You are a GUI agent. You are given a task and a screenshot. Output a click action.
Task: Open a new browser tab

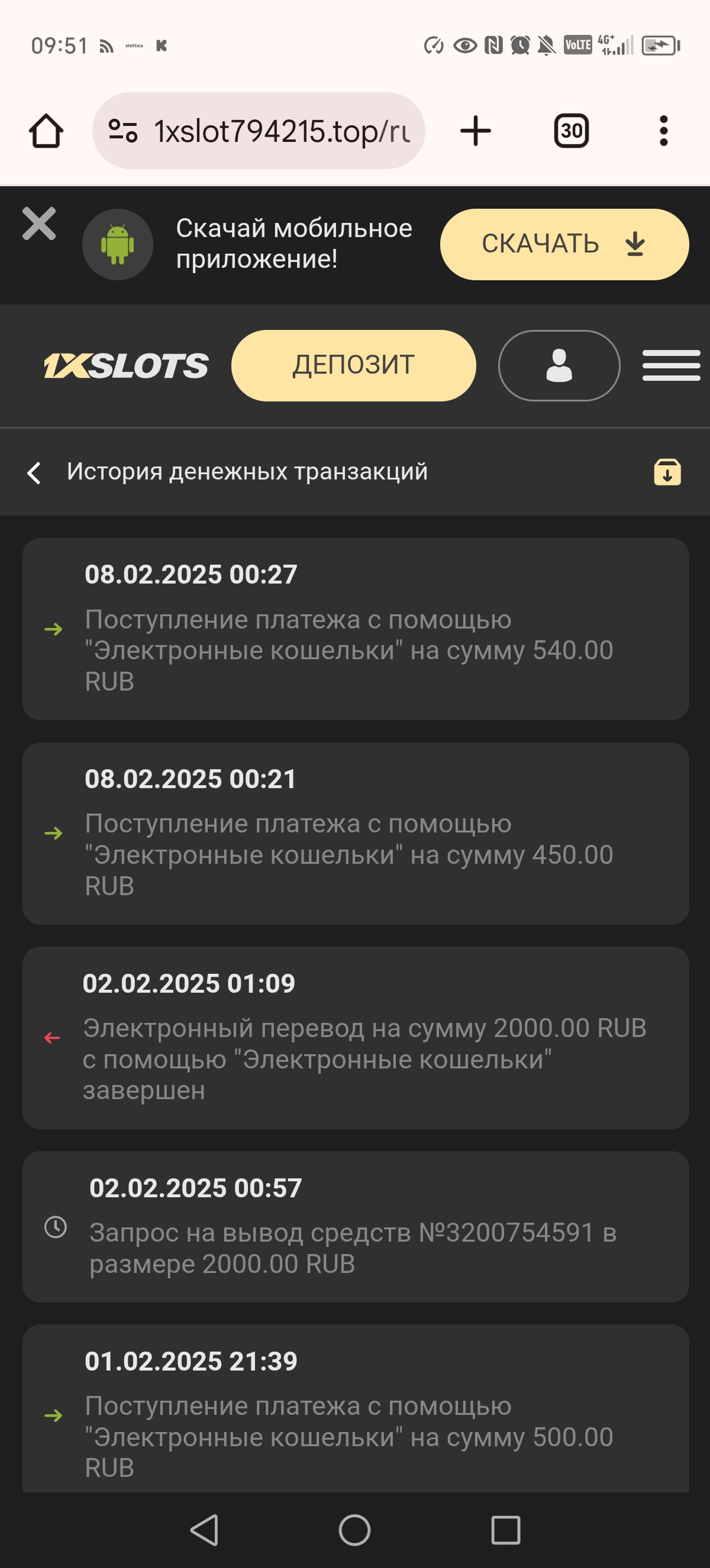pos(475,131)
